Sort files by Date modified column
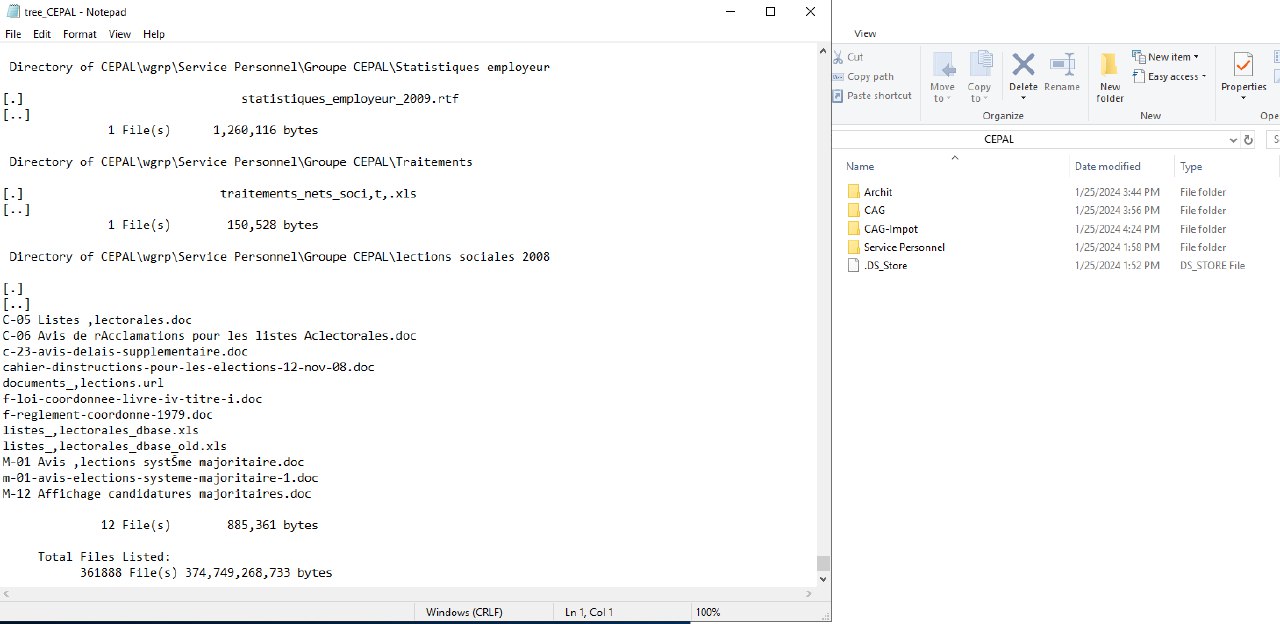 click(1107, 167)
